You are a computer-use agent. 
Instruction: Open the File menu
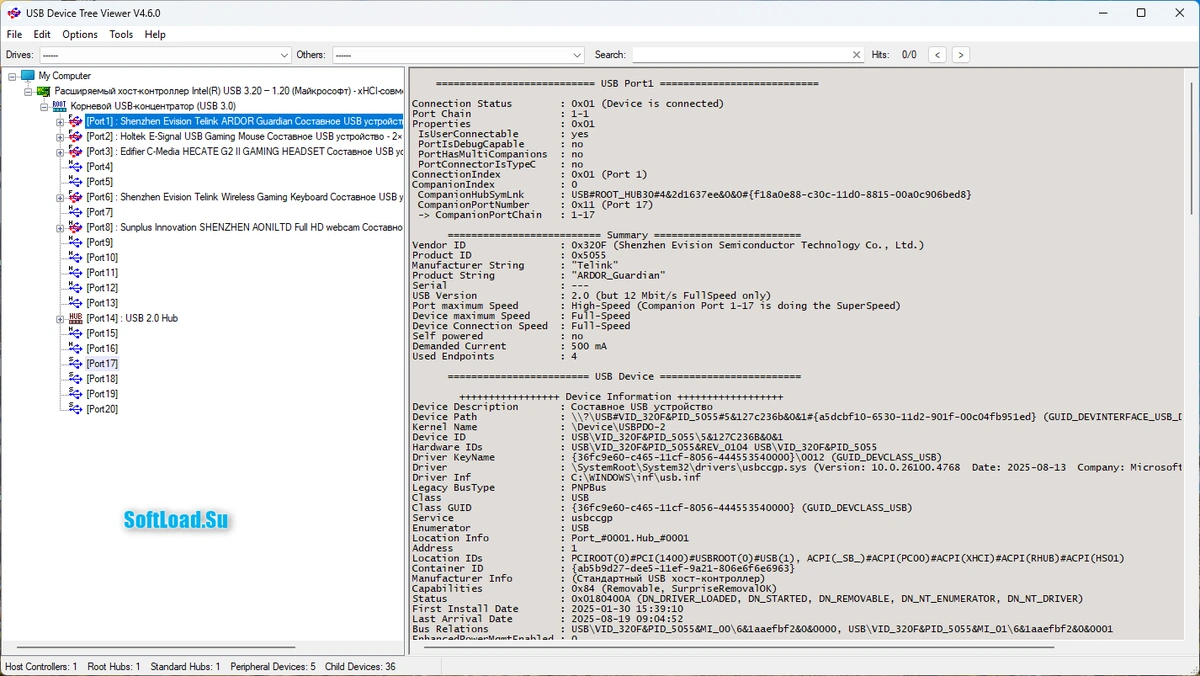pos(14,34)
